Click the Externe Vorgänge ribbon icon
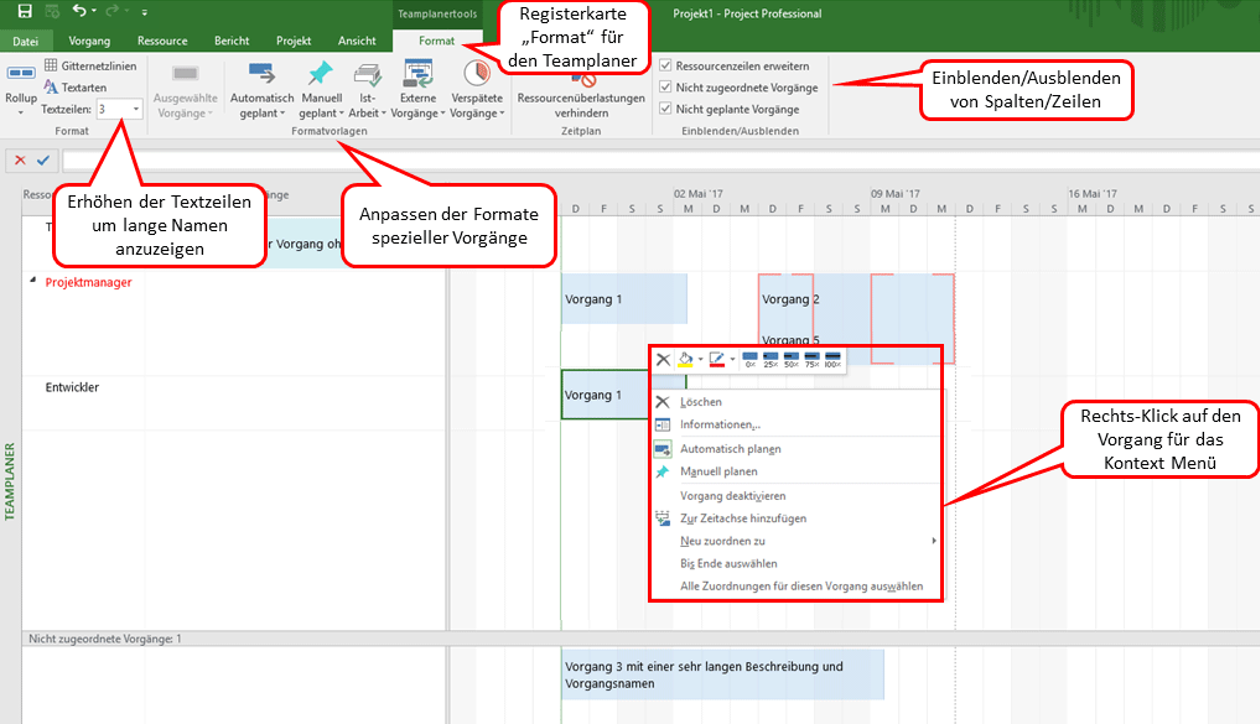Viewport: 1260px width, 724px height. 417,75
